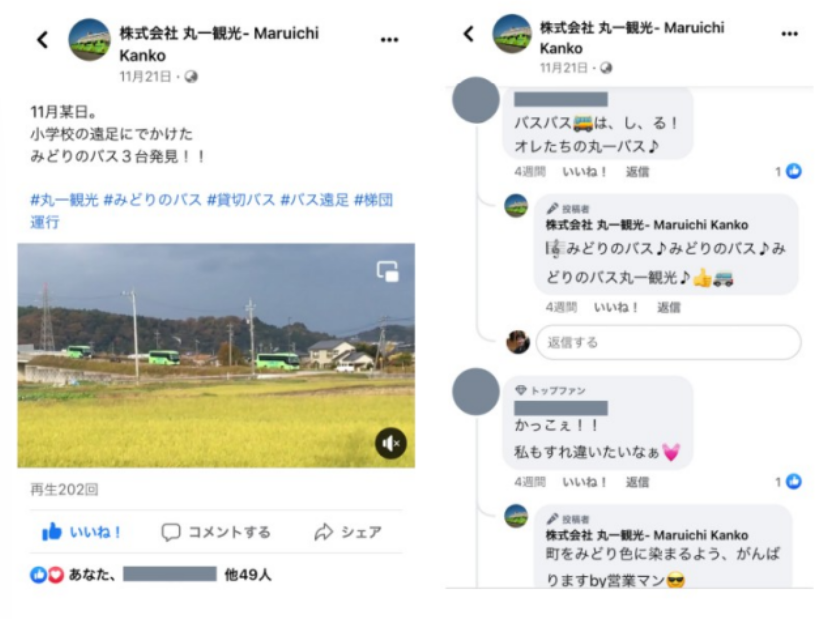
Task: Tap the back arrow in the left post header
Action: (x=43, y=39)
